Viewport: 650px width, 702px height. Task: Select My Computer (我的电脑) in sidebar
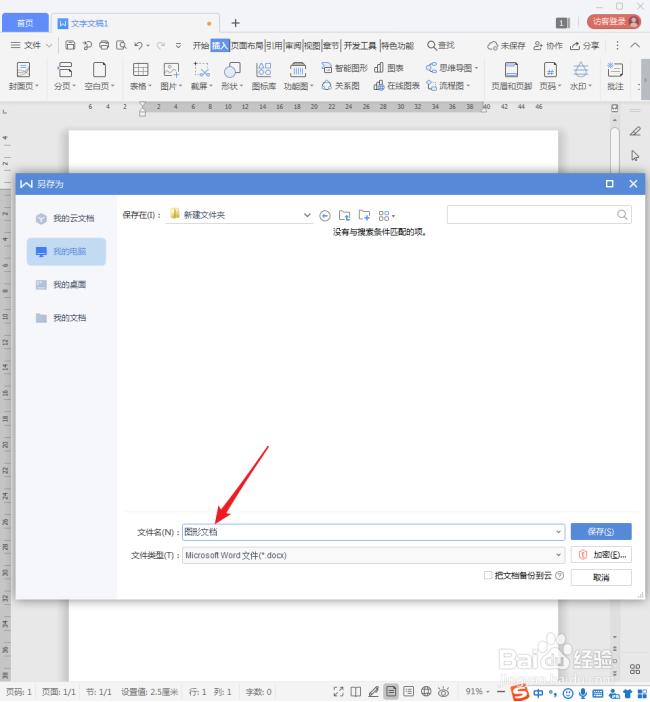pyautogui.click(x=66, y=252)
